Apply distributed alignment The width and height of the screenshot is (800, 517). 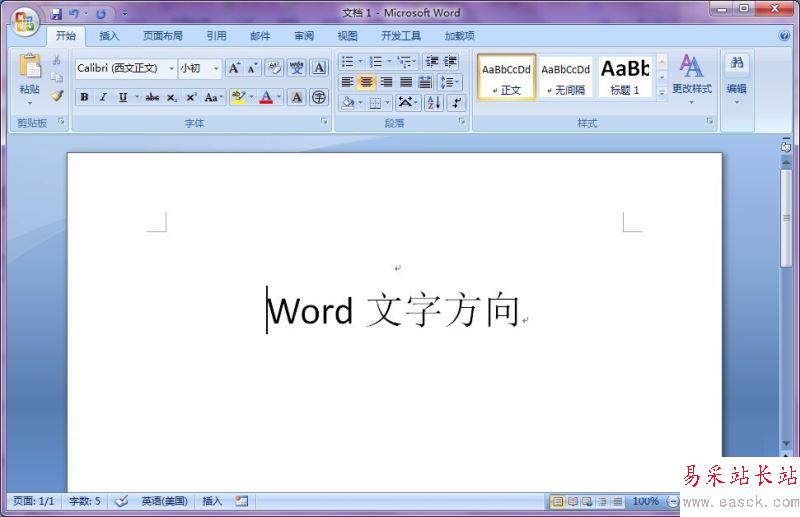[425, 82]
